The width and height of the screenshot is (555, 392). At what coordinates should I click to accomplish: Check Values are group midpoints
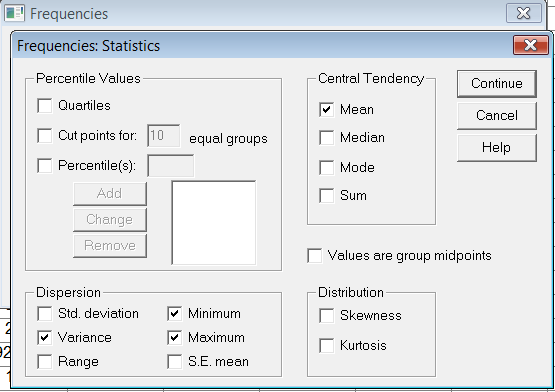[x=315, y=256]
